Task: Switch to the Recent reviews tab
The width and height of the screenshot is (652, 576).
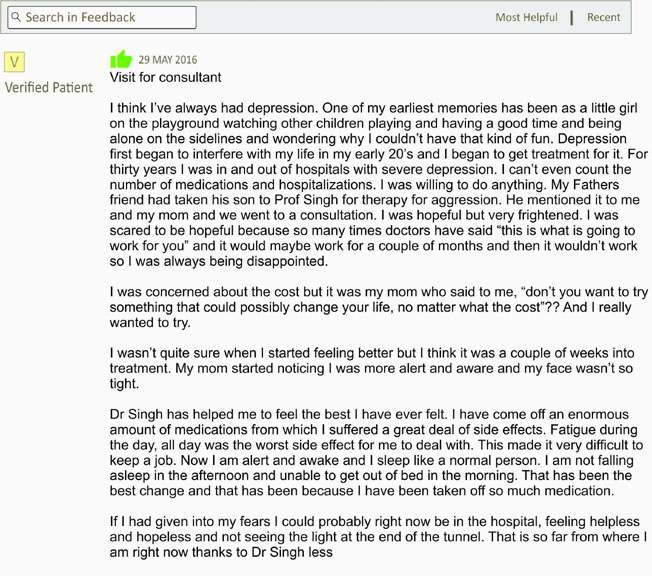Action: point(603,17)
